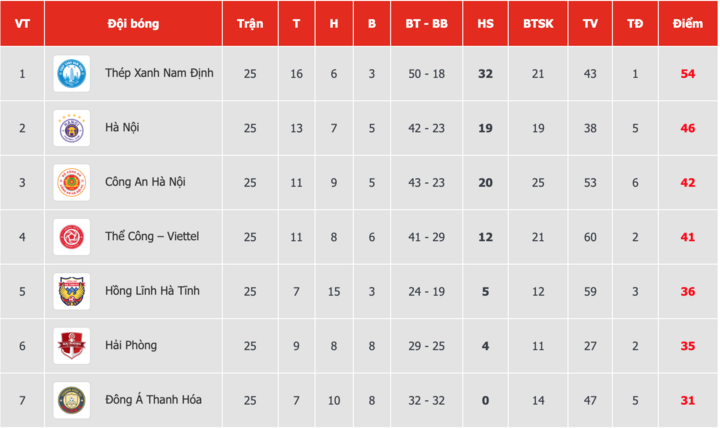Click Nam Định's 54 points cell
This screenshot has height=428, width=720.
point(688,74)
